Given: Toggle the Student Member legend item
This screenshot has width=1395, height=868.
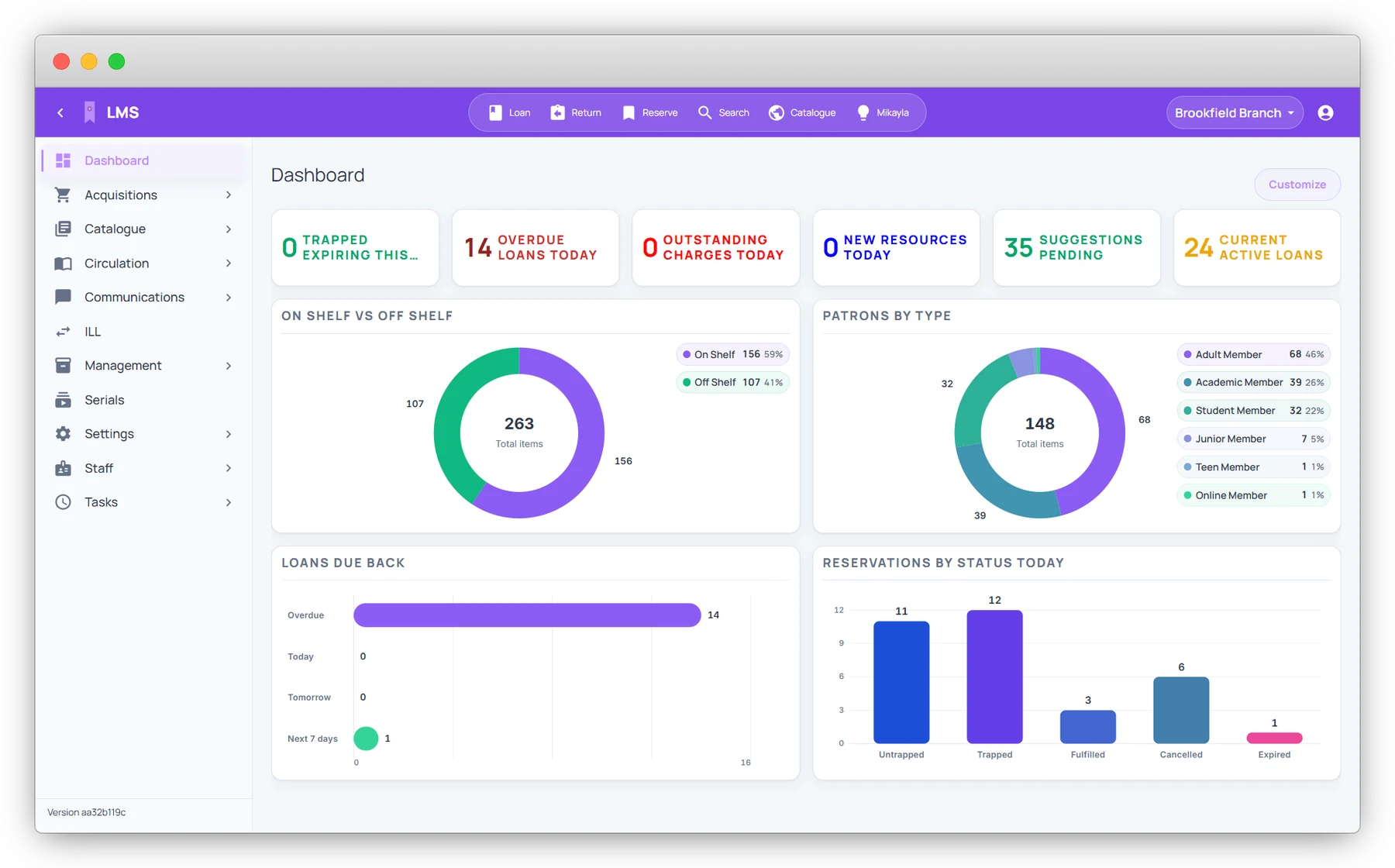Looking at the screenshot, I should (x=1253, y=411).
